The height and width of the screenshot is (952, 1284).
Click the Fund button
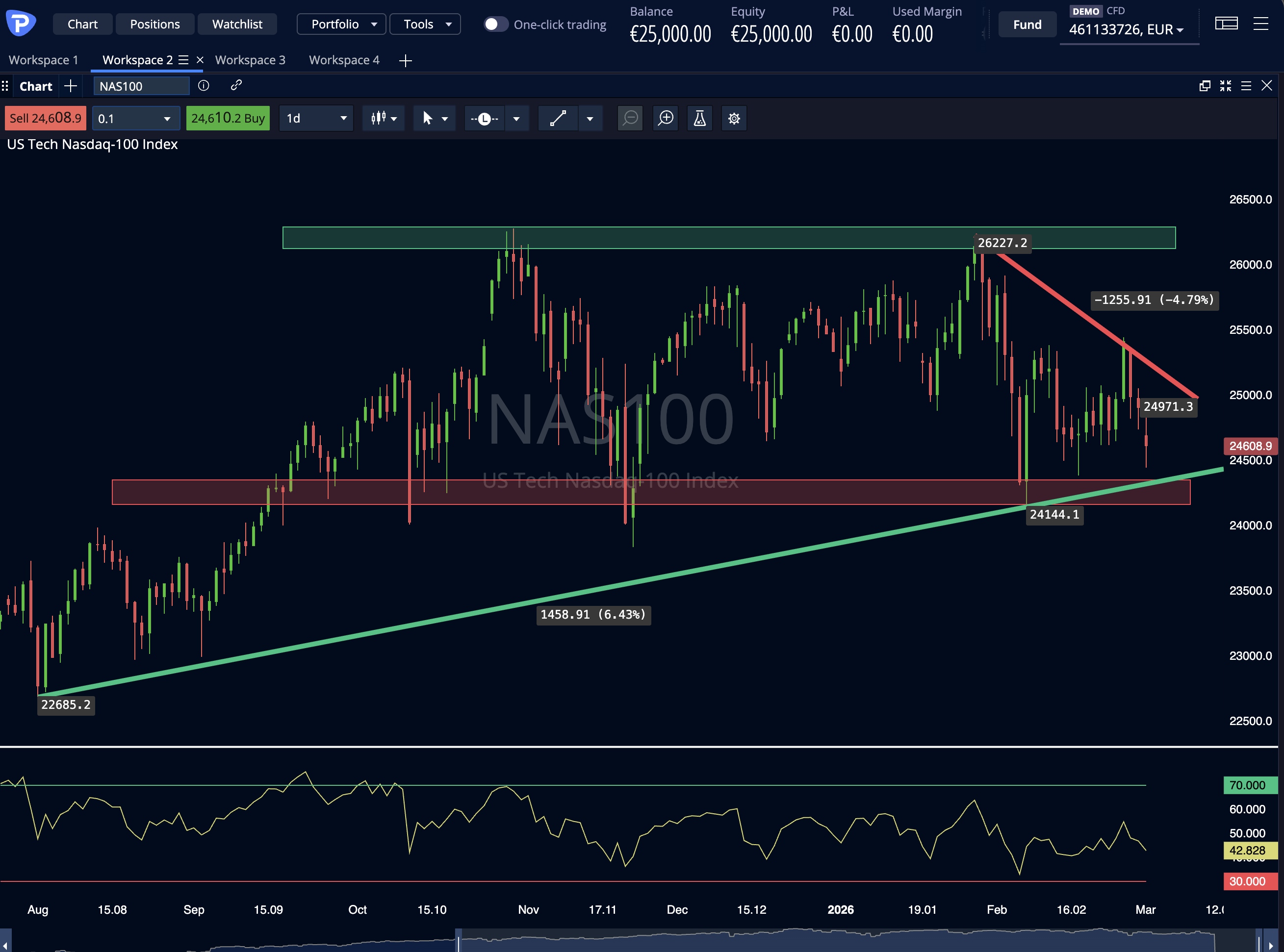pos(1027,24)
